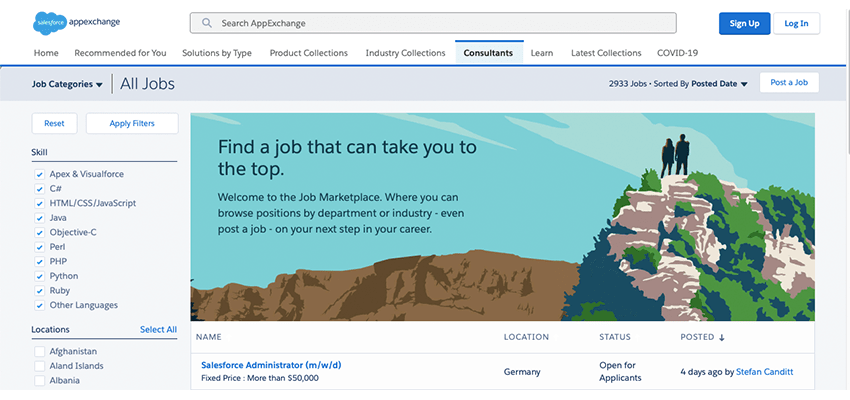Click the Posted column sort arrow

tap(722, 338)
